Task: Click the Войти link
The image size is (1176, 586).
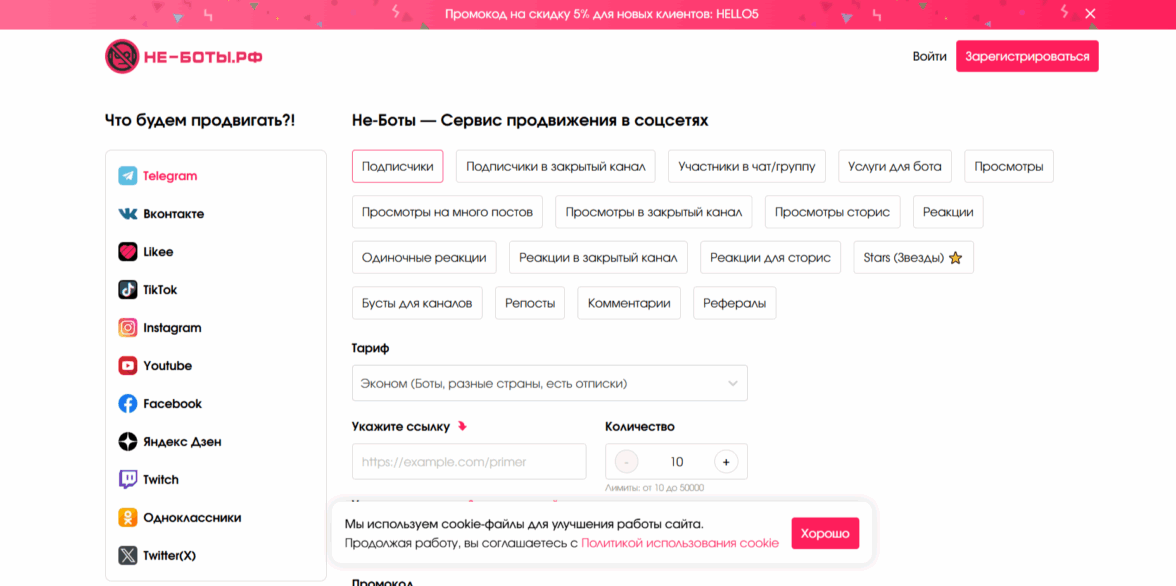Action: (x=929, y=56)
